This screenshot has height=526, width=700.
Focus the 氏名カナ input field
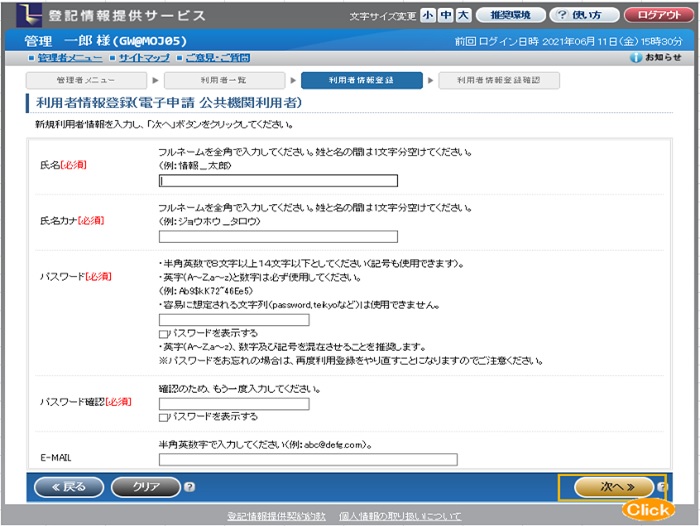coord(278,237)
